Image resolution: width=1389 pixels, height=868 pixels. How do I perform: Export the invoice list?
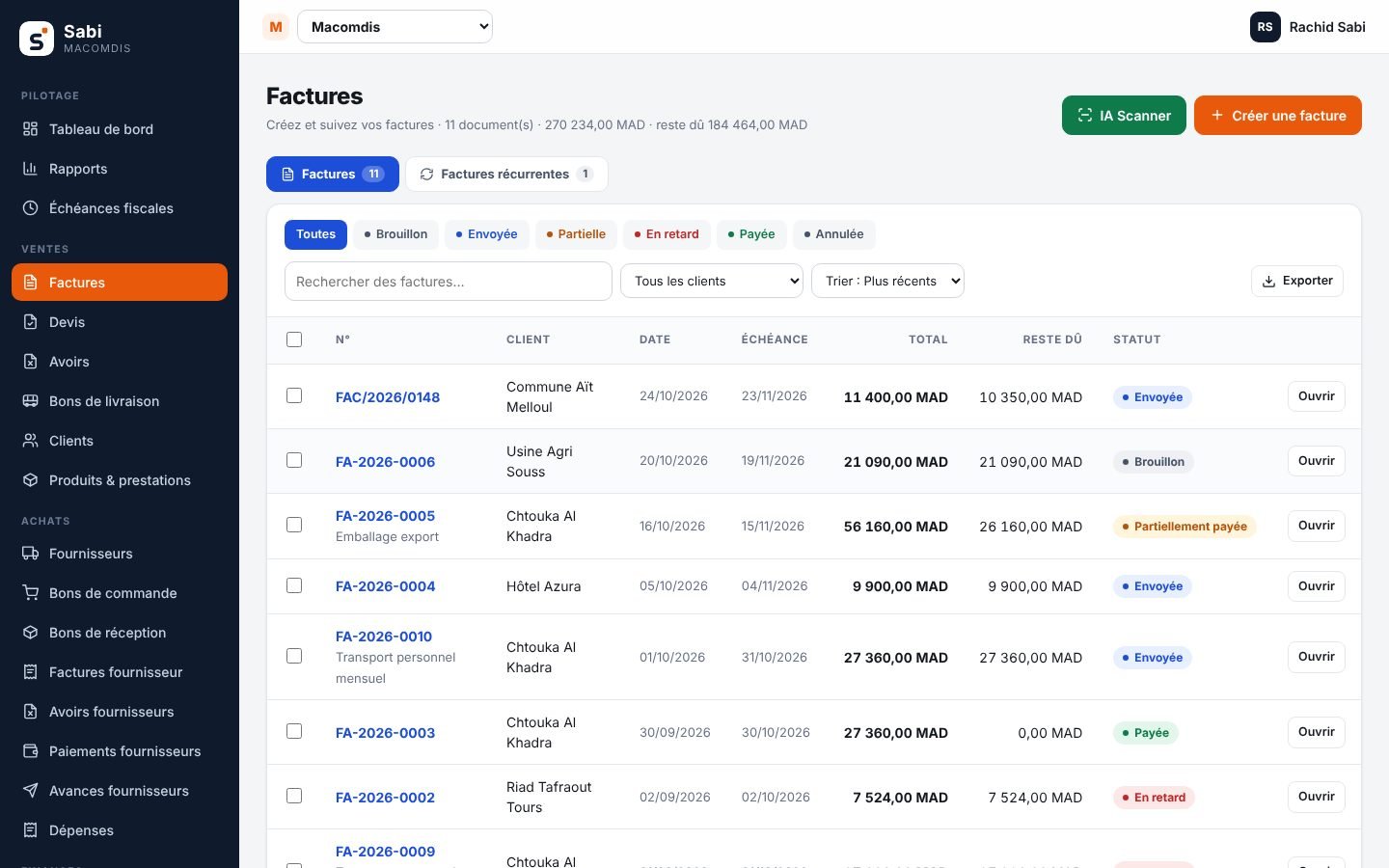[x=1297, y=281]
